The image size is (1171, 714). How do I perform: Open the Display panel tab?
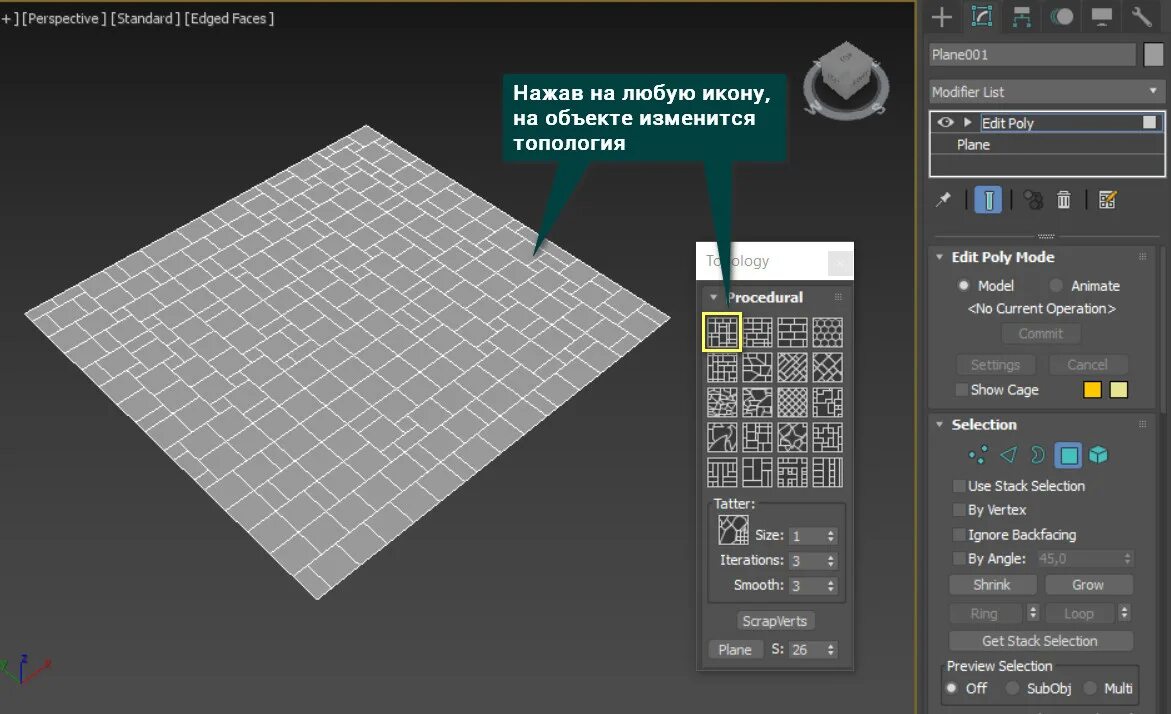pos(1102,16)
